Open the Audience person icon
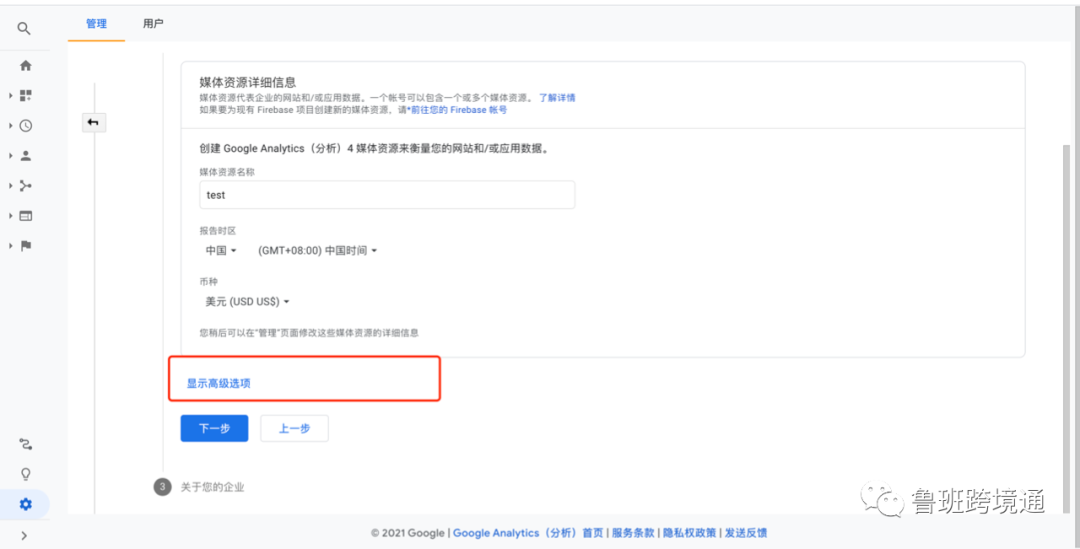The width and height of the screenshot is (1080, 549). click(x=25, y=156)
